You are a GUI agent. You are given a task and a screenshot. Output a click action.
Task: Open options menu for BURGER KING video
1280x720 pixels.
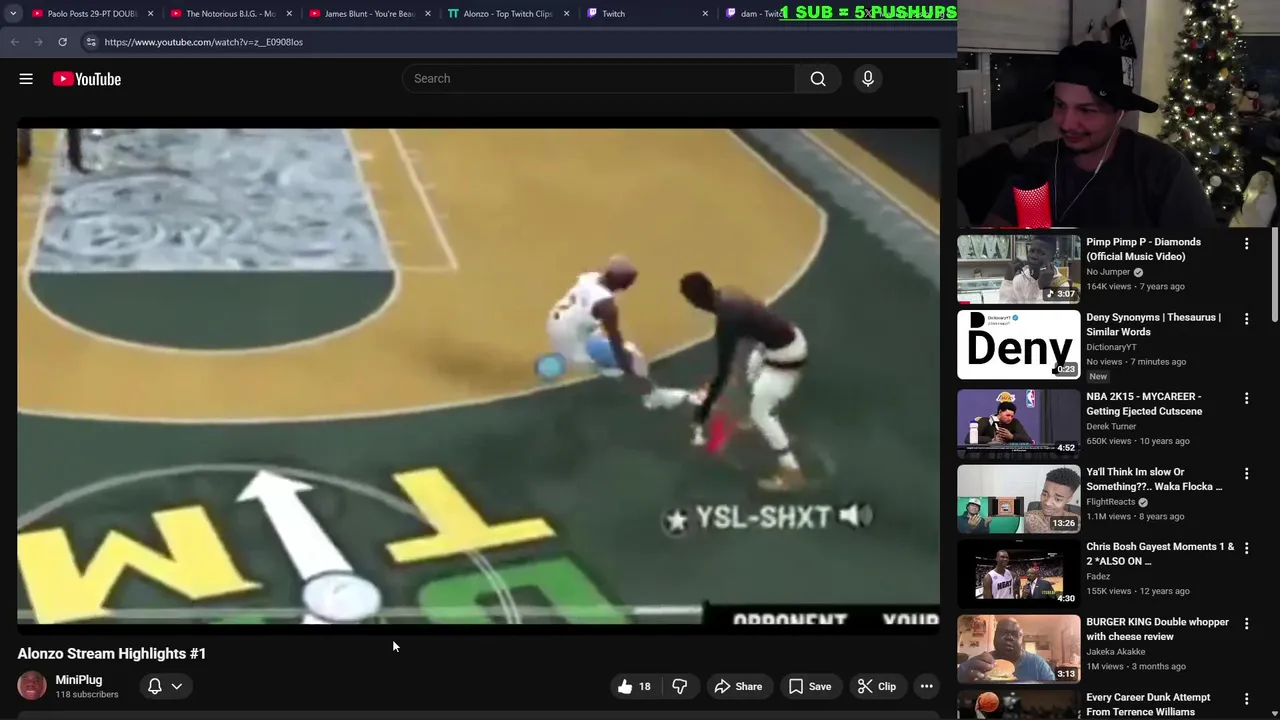(x=1246, y=624)
